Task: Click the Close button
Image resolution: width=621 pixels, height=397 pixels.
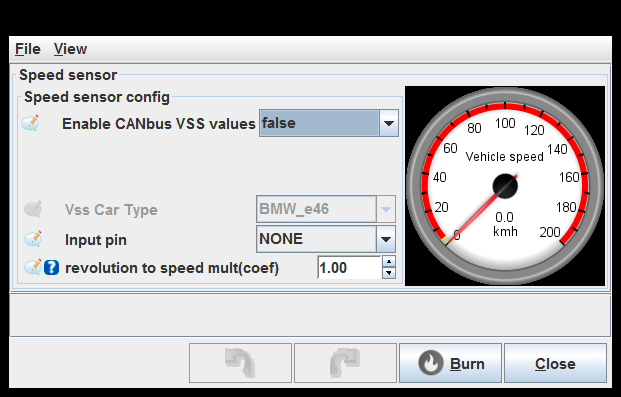Action: [x=555, y=363]
